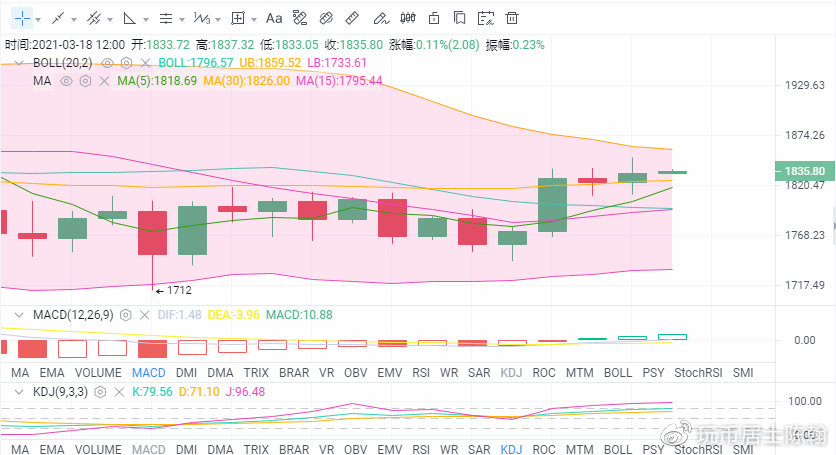Image resolution: width=836 pixels, height=455 pixels.
Task: Select BOLL tab in bottom indicator row
Action: click(618, 449)
